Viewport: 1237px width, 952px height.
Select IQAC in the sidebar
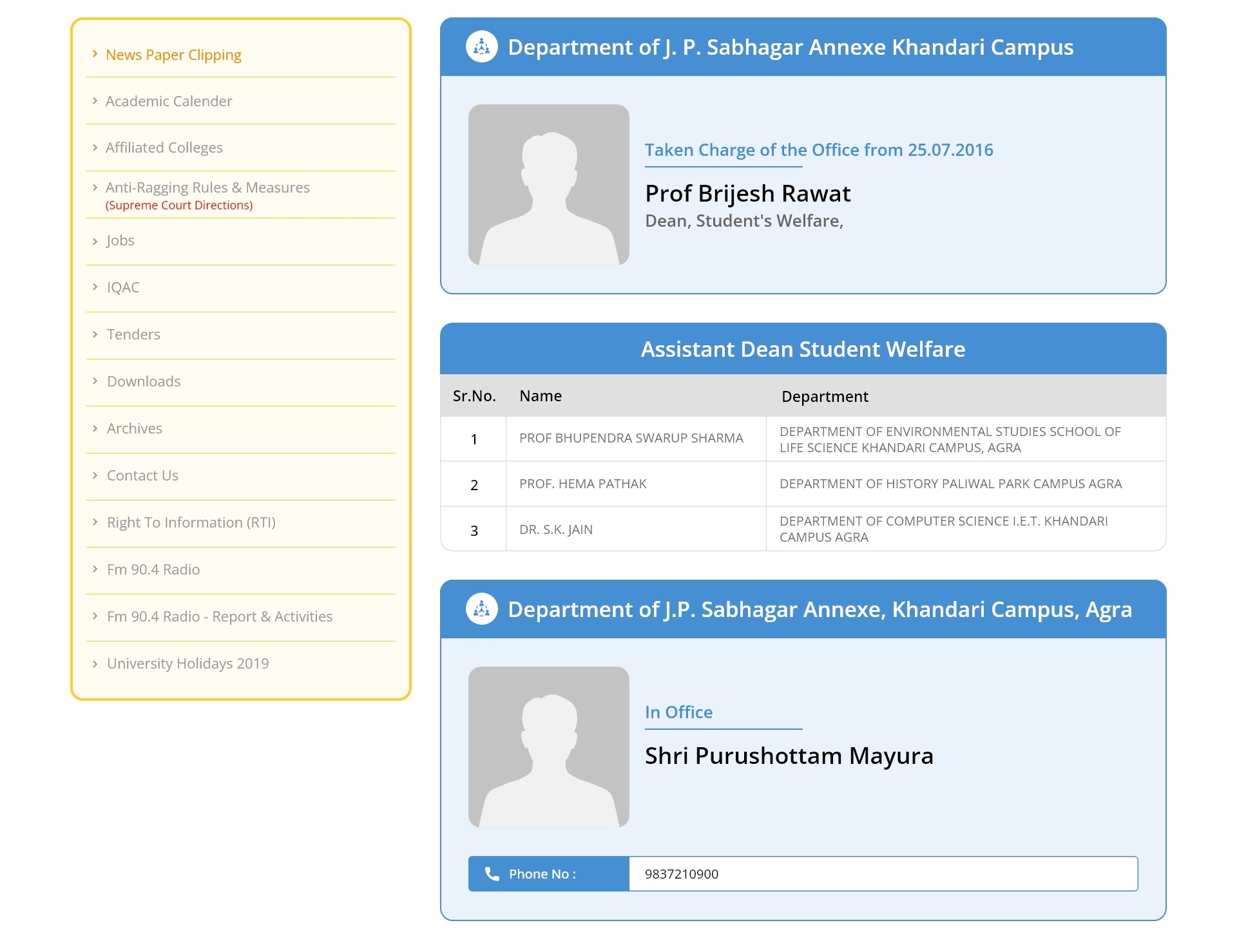pos(123,287)
